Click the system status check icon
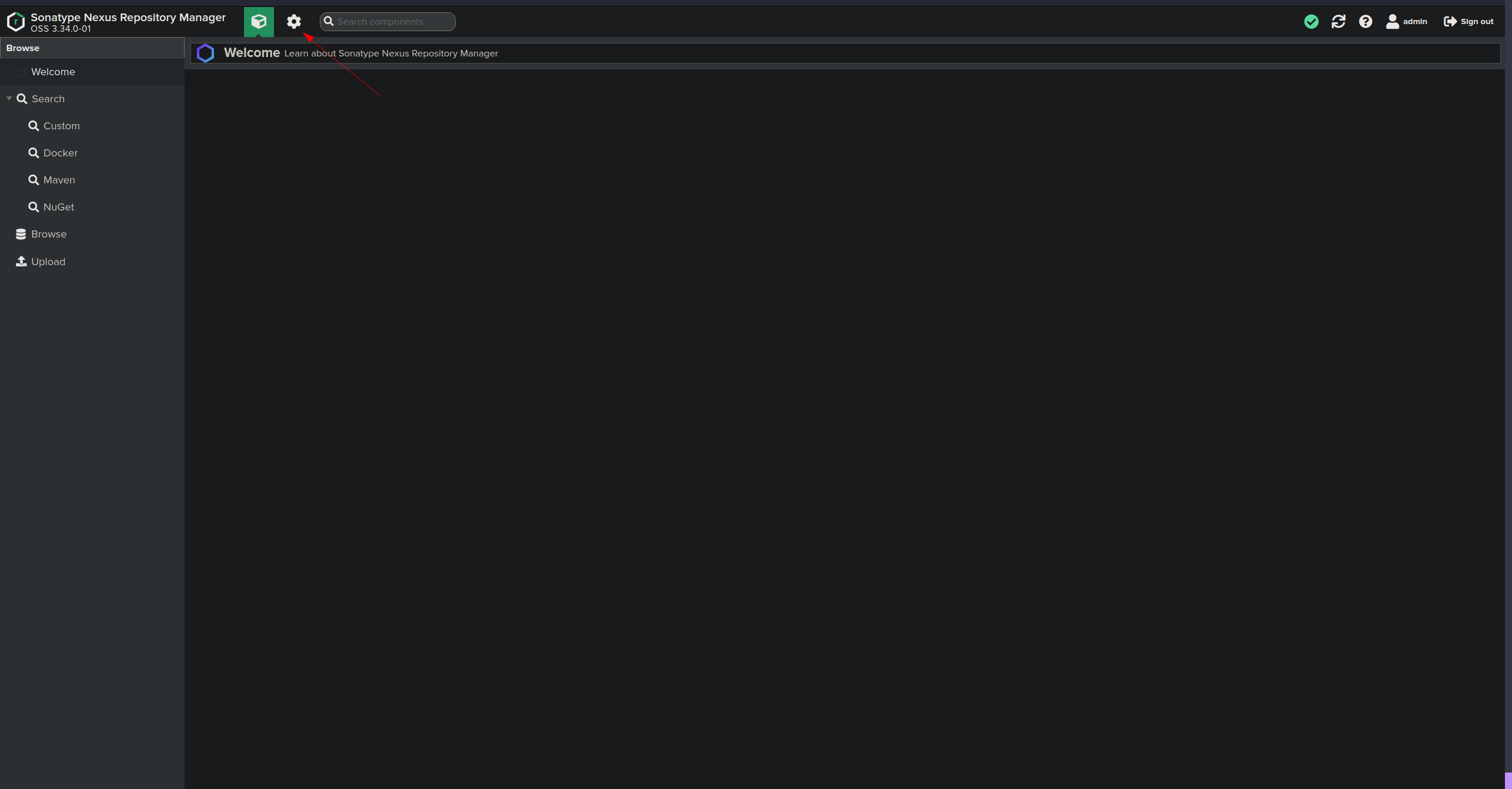The height and width of the screenshot is (789, 1512). [x=1310, y=20]
